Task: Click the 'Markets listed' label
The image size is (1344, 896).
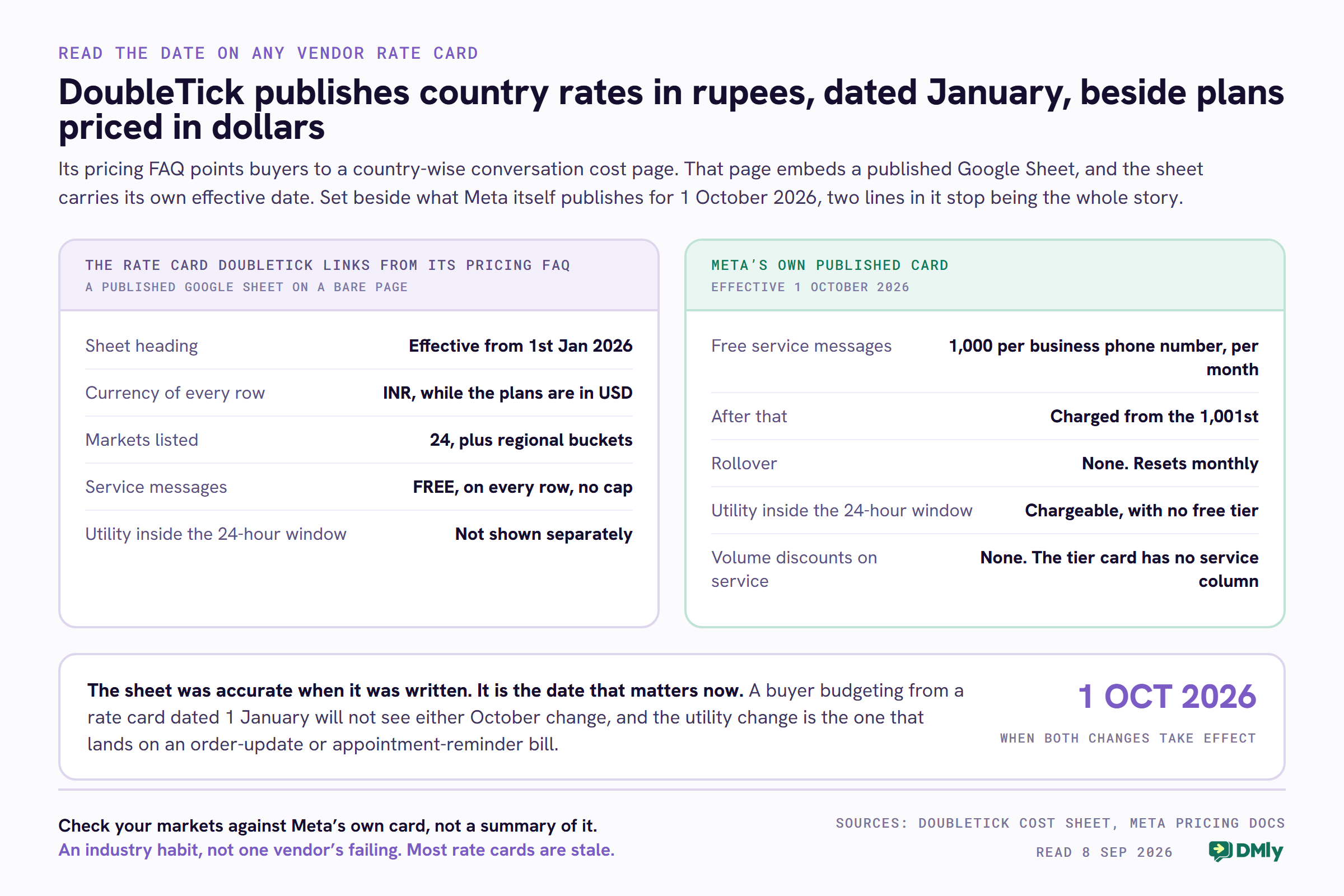Action: click(x=142, y=440)
